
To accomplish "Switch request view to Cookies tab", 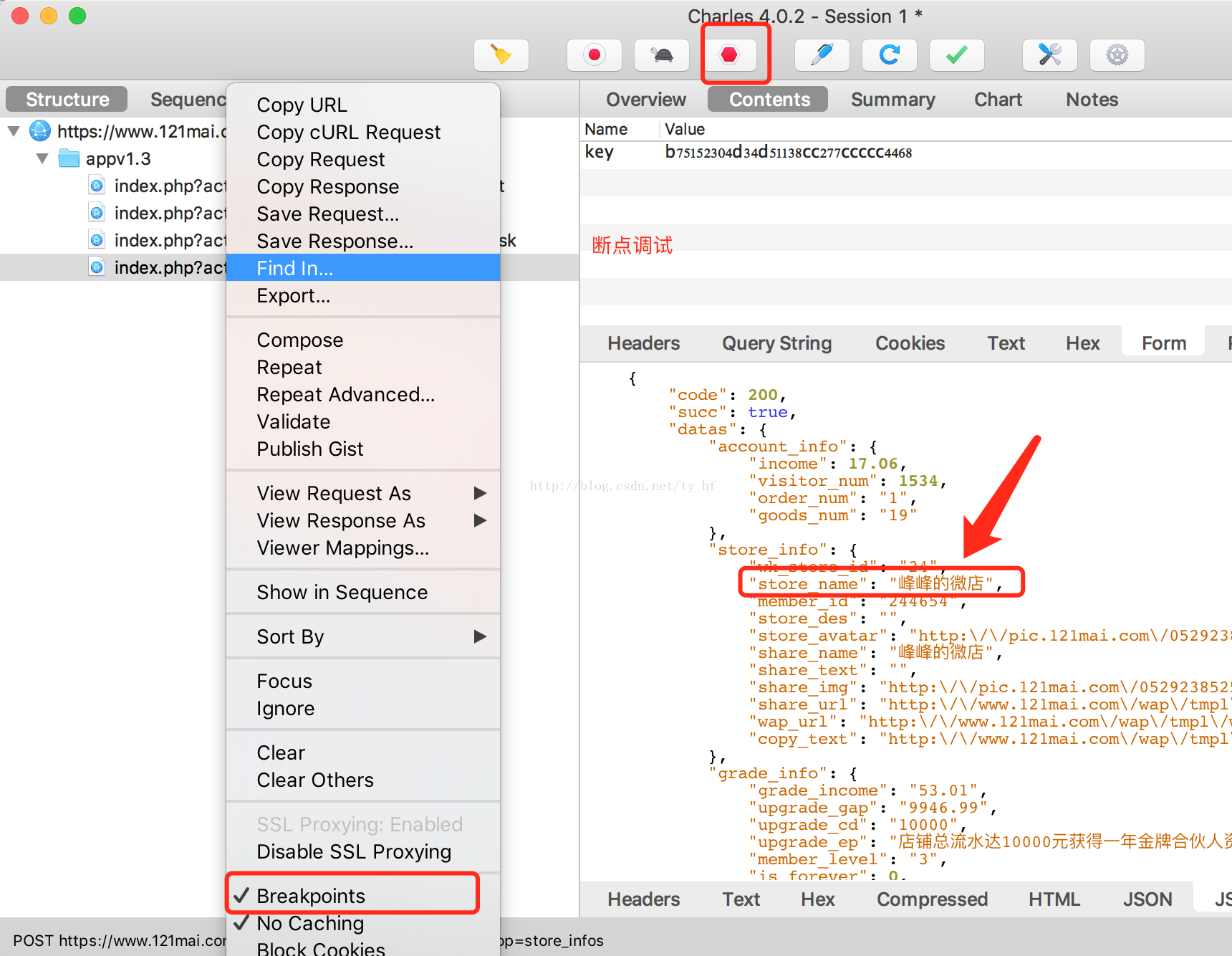I will pyautogui.click(x=910, y=343).
